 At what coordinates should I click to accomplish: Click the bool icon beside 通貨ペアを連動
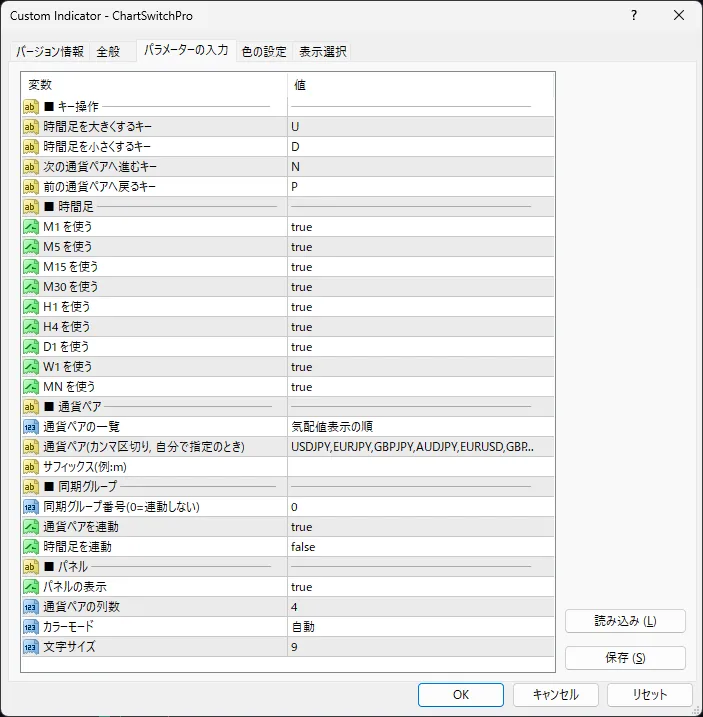click(x=31, y=527)
